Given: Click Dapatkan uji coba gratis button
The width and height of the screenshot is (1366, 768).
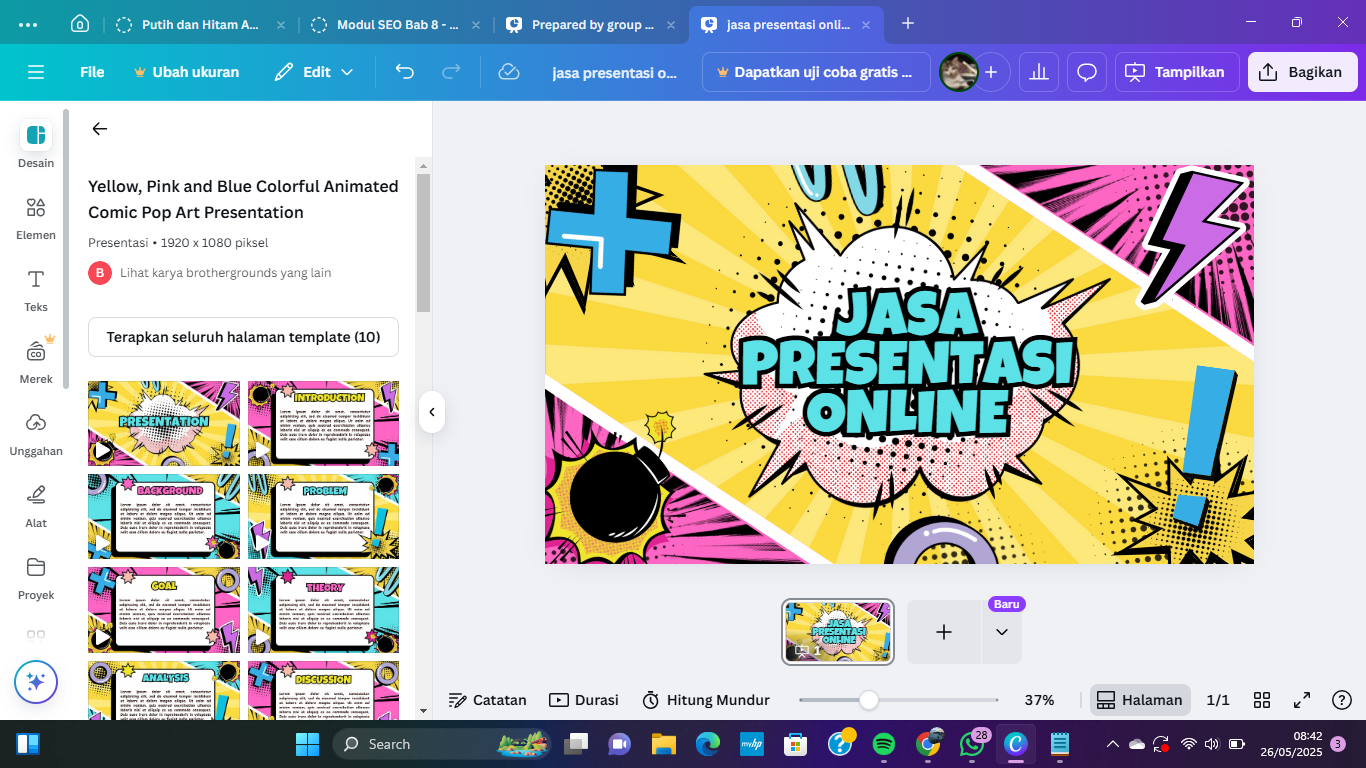Looking at the screenshot, I should [816, 72].
